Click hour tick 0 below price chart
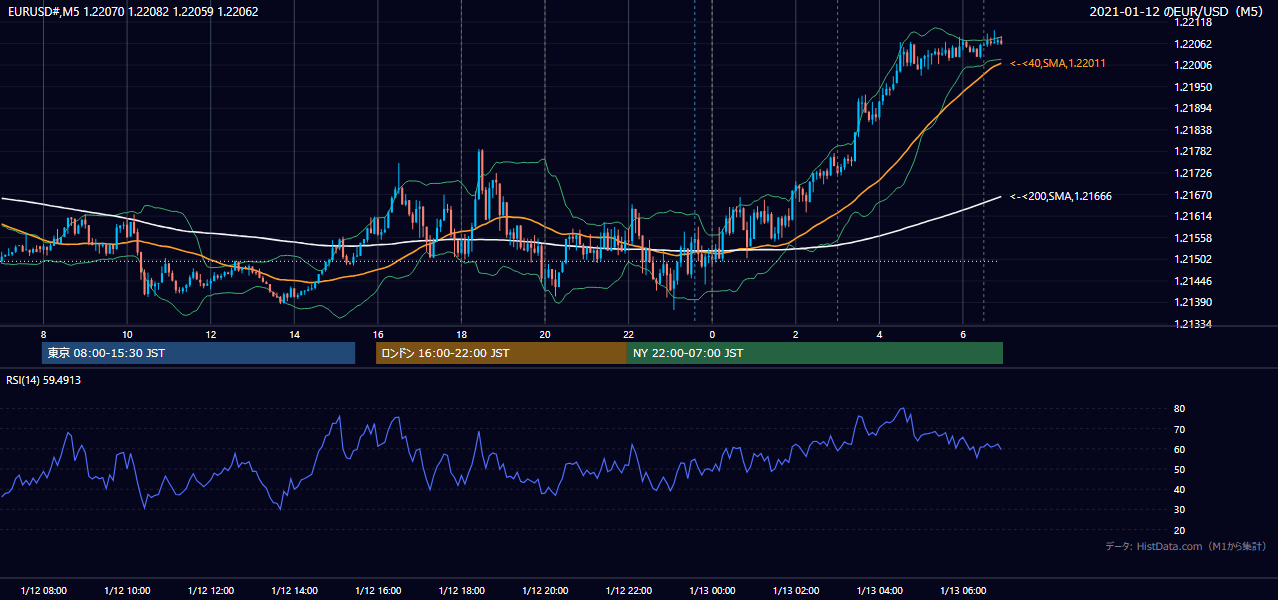1278x600 pixels. pos(712,333)
